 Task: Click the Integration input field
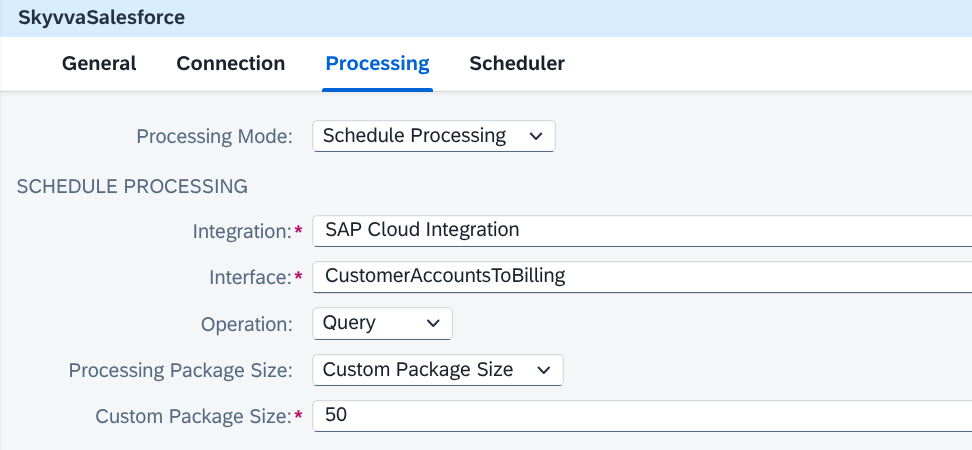coord(642,231)
